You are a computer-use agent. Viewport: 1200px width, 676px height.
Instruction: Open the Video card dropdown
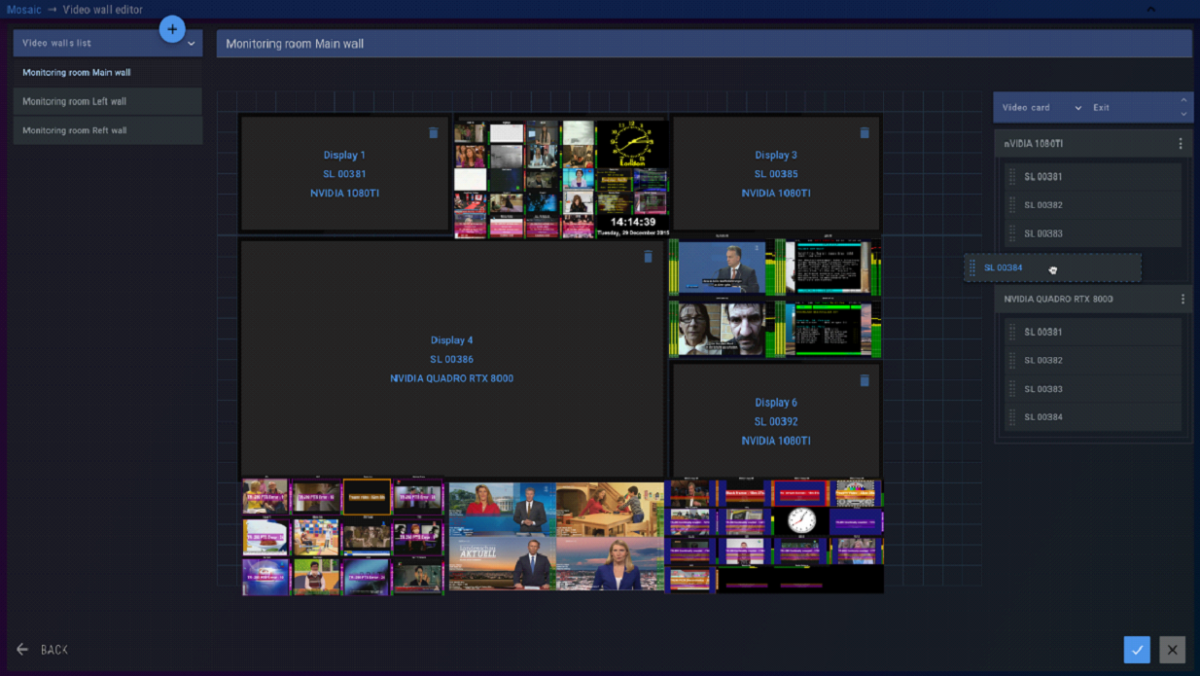click(x=1077, y=108)
